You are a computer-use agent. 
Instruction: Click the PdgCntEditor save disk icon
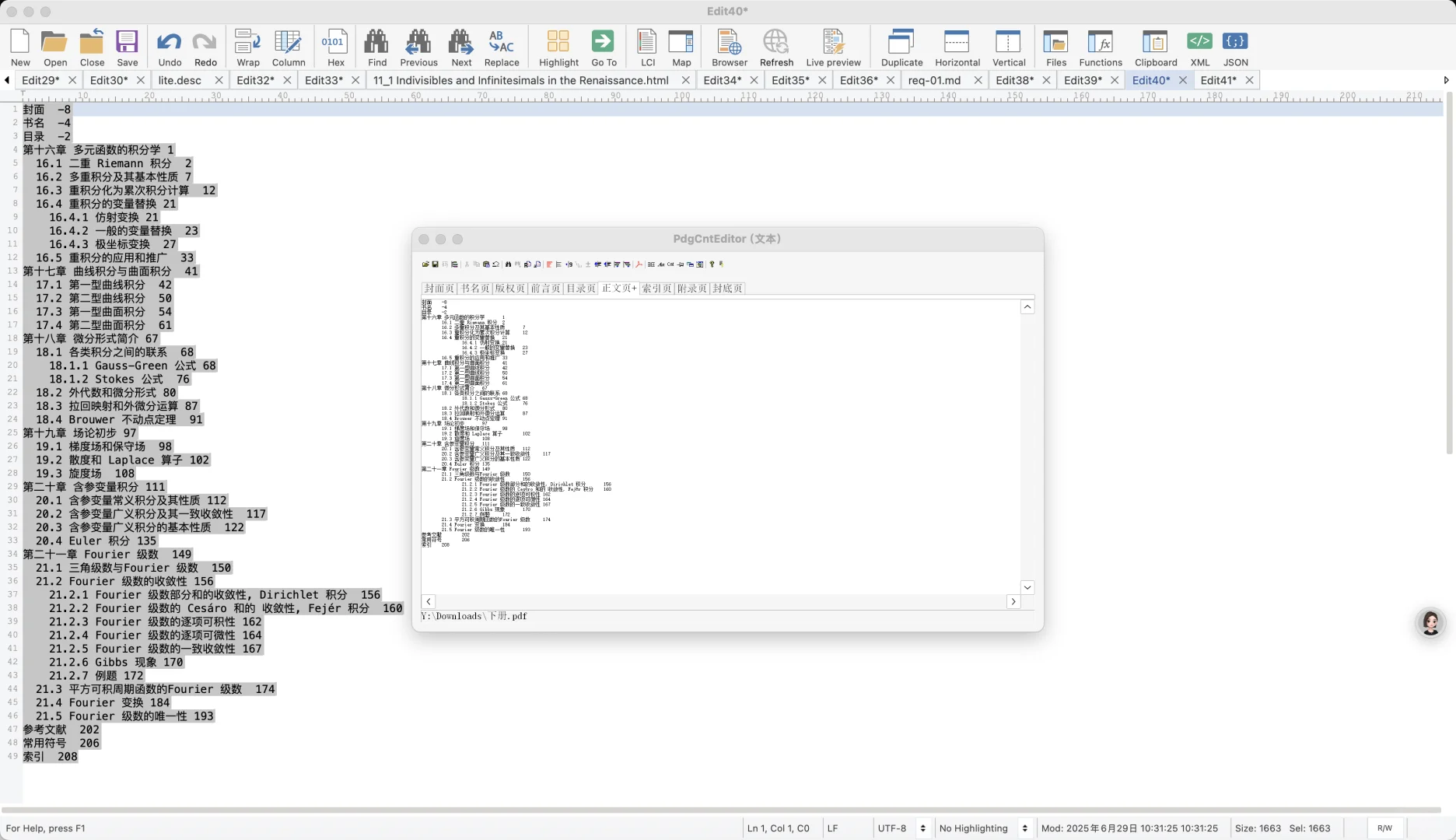pos(435,264)
